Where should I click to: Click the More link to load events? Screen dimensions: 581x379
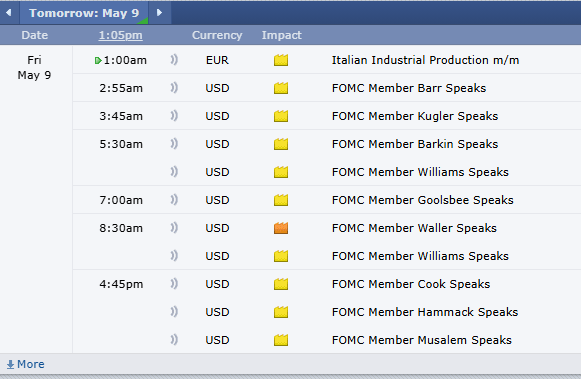26,364
